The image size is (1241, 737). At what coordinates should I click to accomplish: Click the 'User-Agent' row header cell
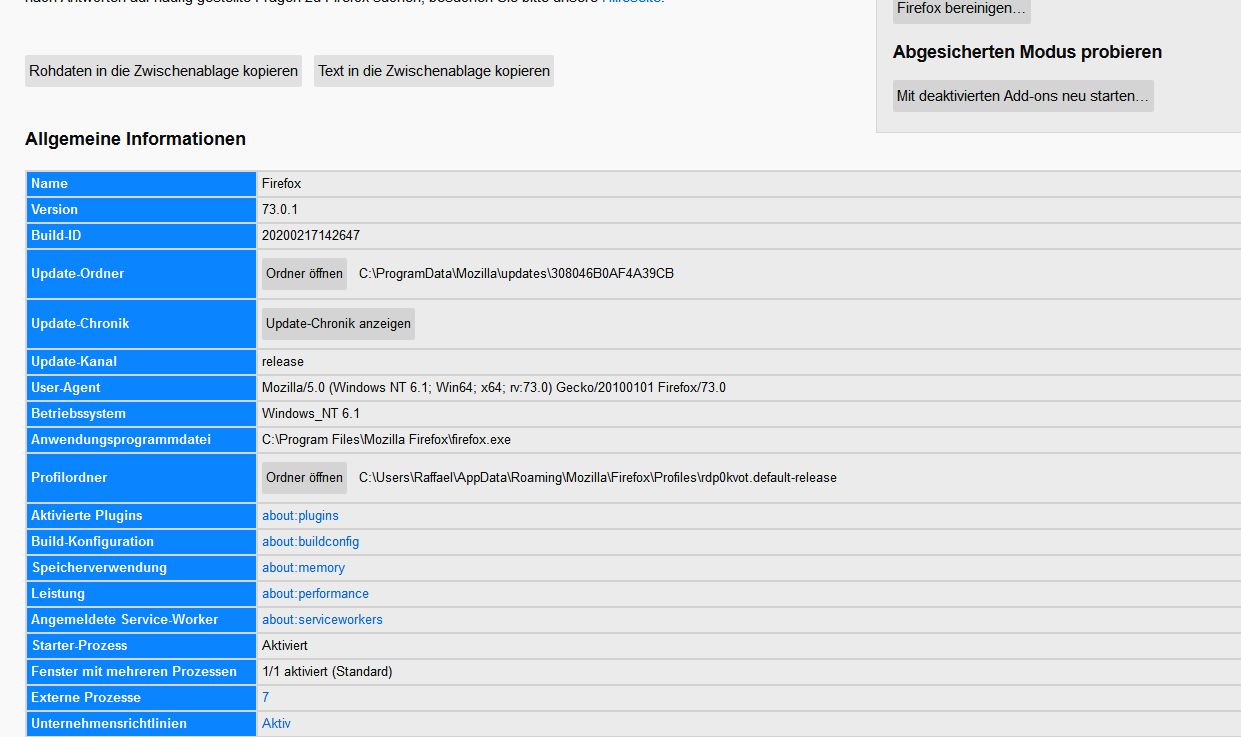coord(142,387)
